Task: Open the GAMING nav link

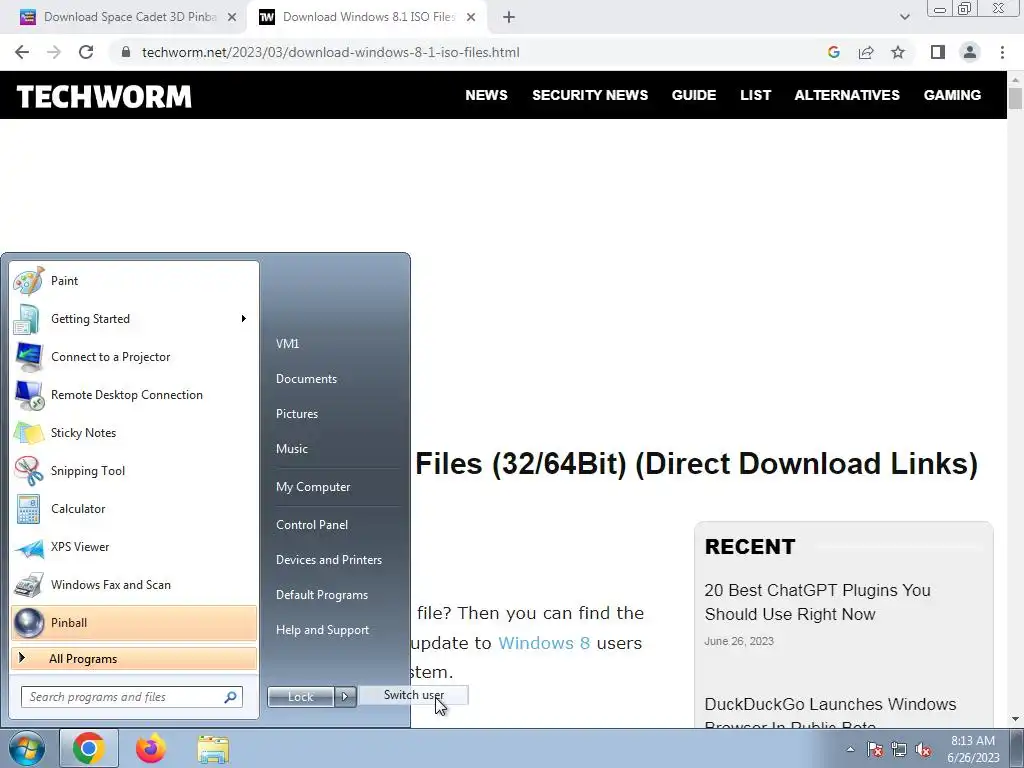Action: tap(952, 95)
